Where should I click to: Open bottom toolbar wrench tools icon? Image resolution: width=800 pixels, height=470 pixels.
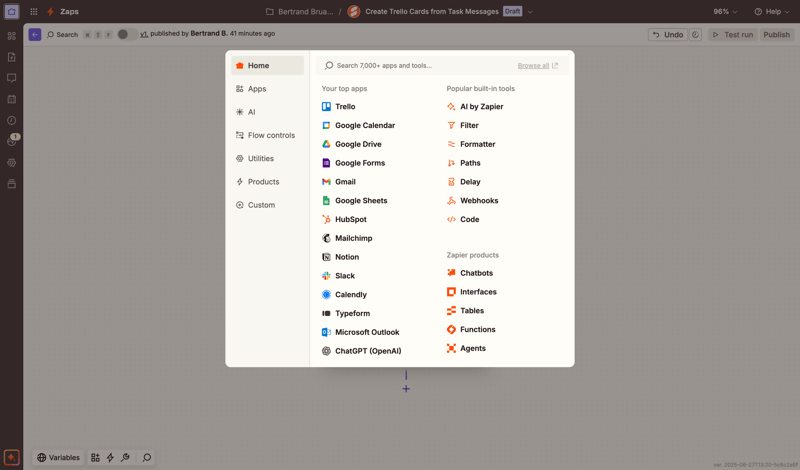125,458
